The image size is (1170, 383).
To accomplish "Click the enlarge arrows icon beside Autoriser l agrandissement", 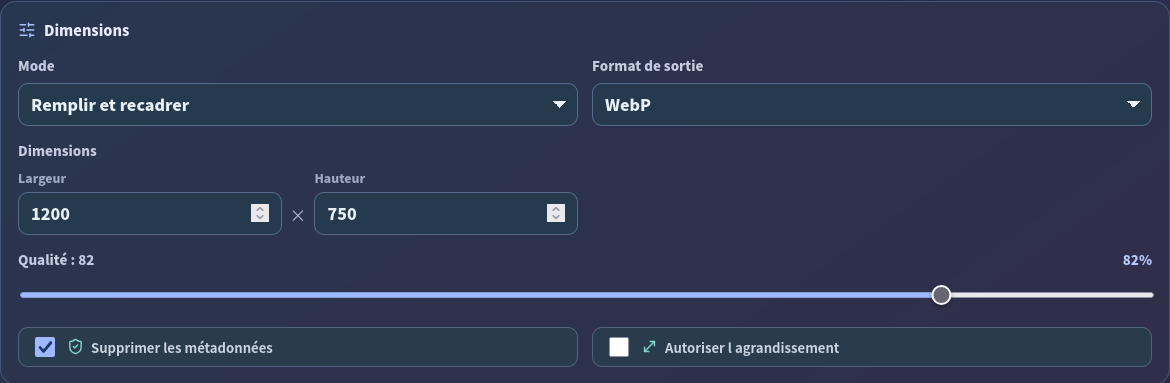I will [x=649, y=347].
